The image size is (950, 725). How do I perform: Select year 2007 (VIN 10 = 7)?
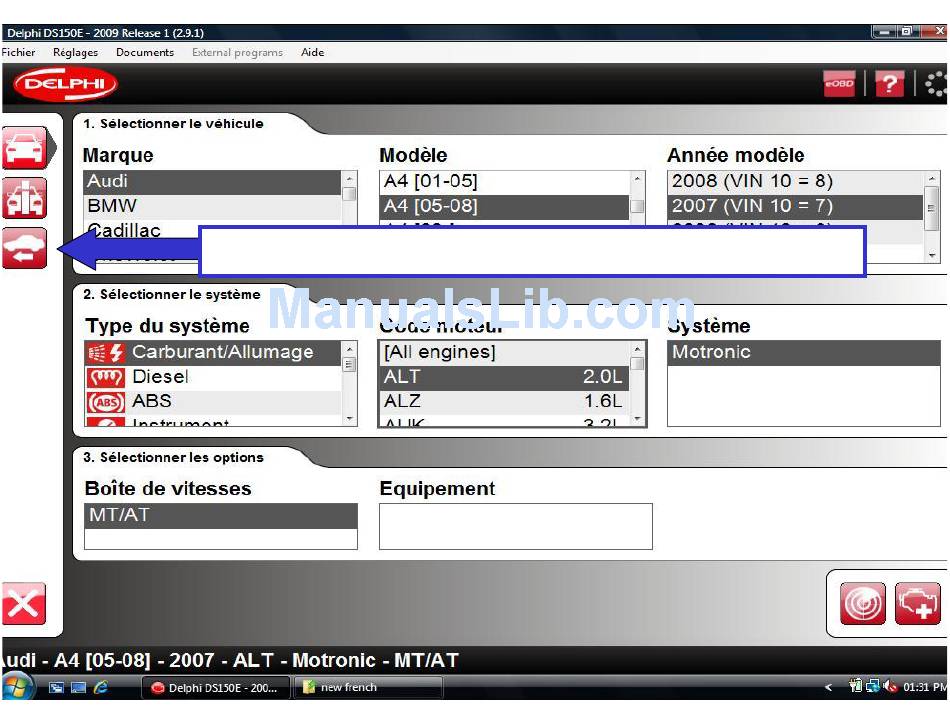[796, 207]
